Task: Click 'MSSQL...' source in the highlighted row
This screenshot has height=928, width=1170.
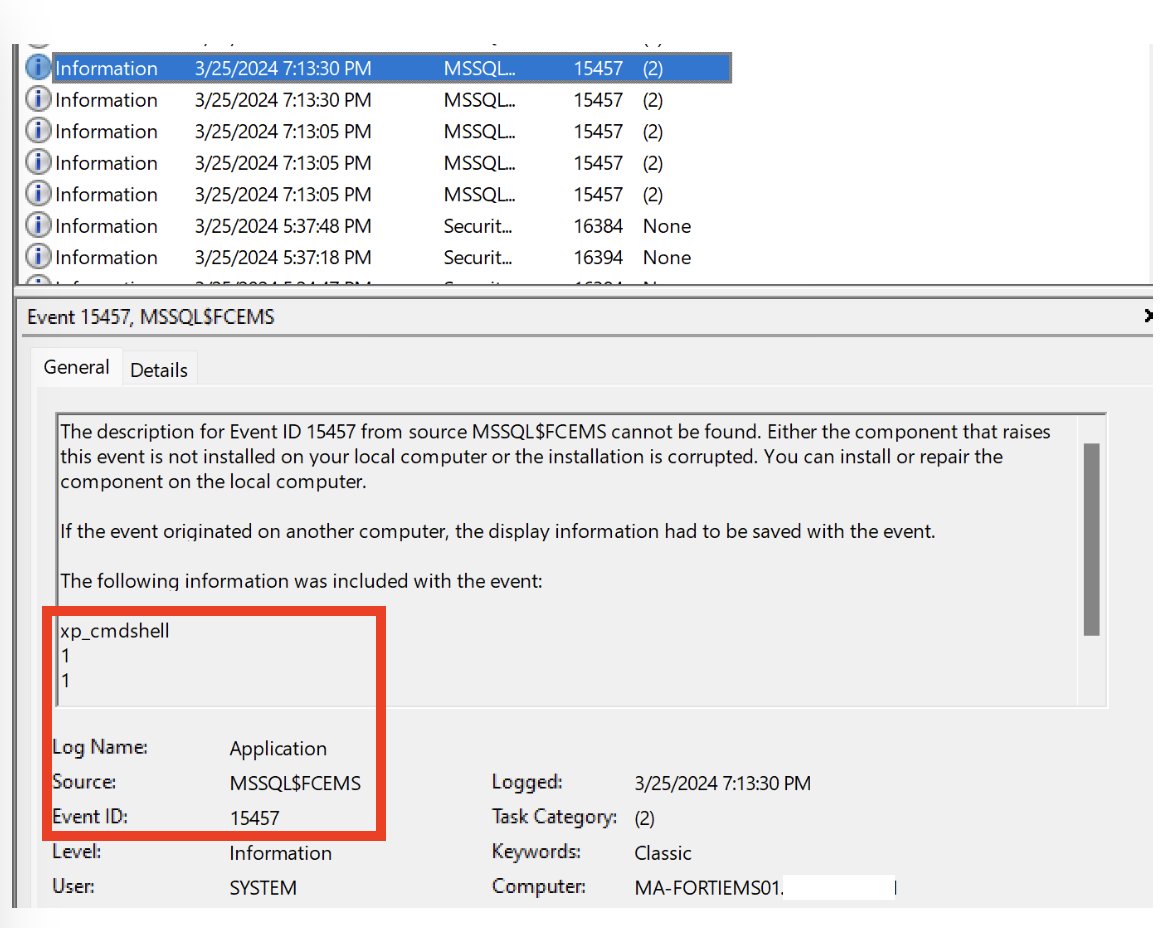Action: pyautogui.click(x=479, y=69)
